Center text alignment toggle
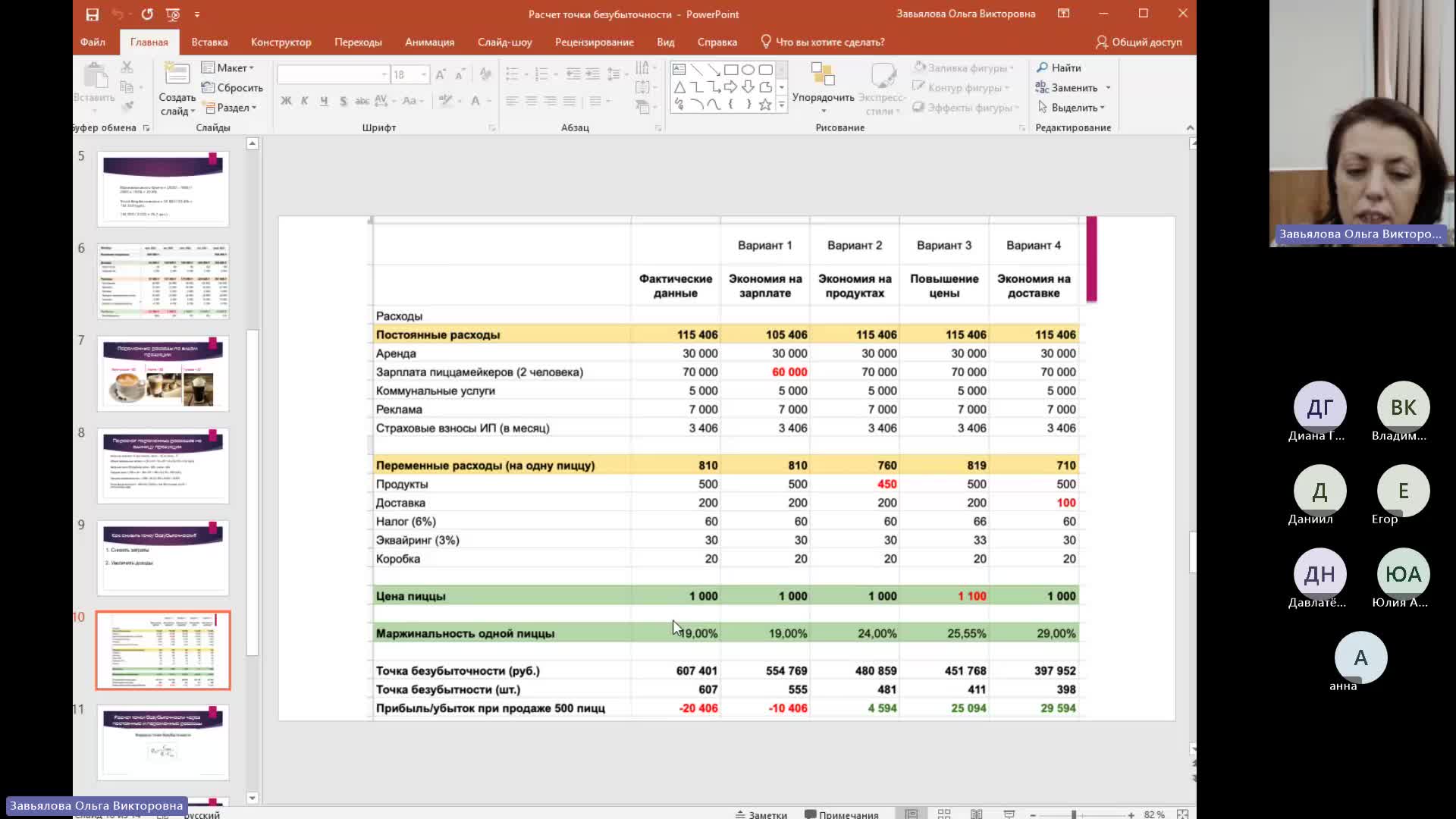This screenshot has width=1456, height=819. coord(531,101)
